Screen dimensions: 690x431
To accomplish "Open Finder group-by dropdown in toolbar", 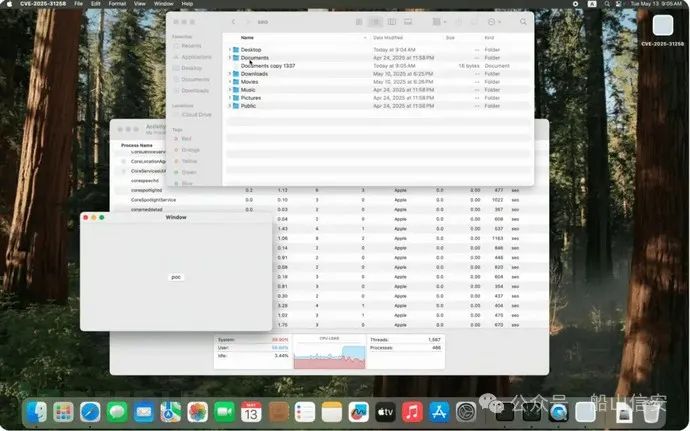I will [439, 22].
